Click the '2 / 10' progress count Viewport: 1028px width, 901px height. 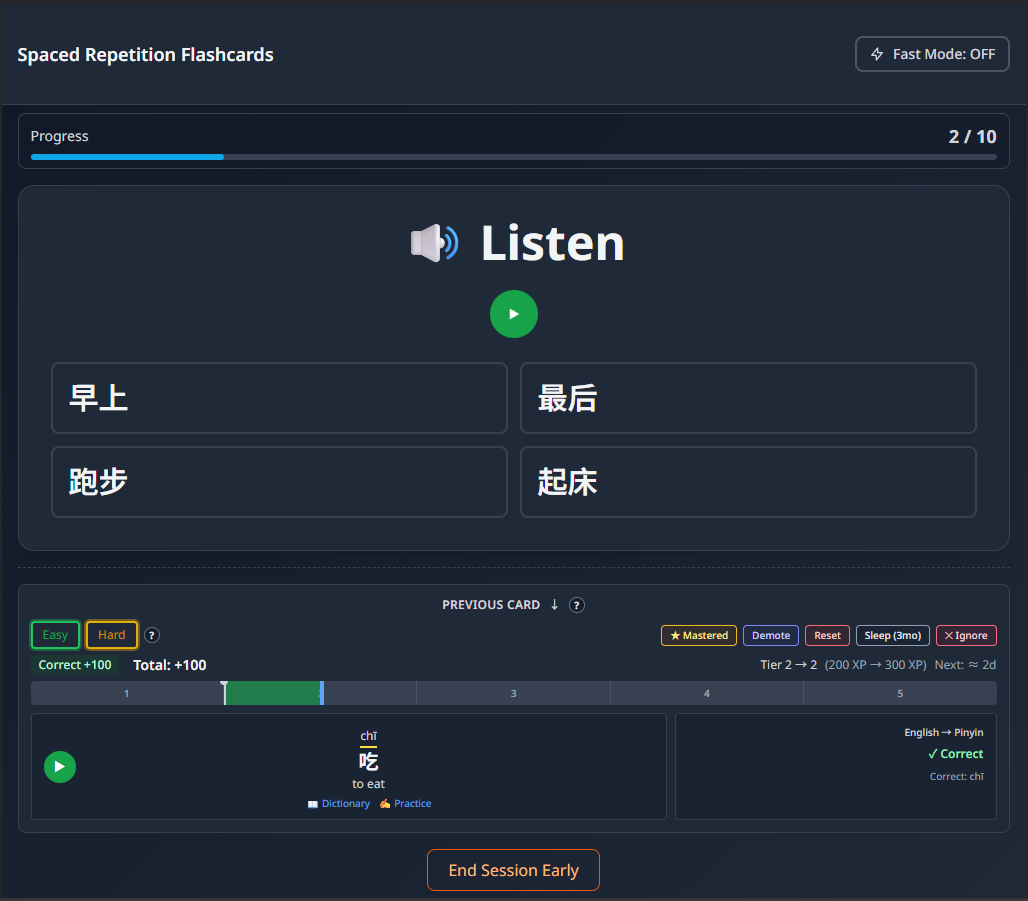[972, 136]
